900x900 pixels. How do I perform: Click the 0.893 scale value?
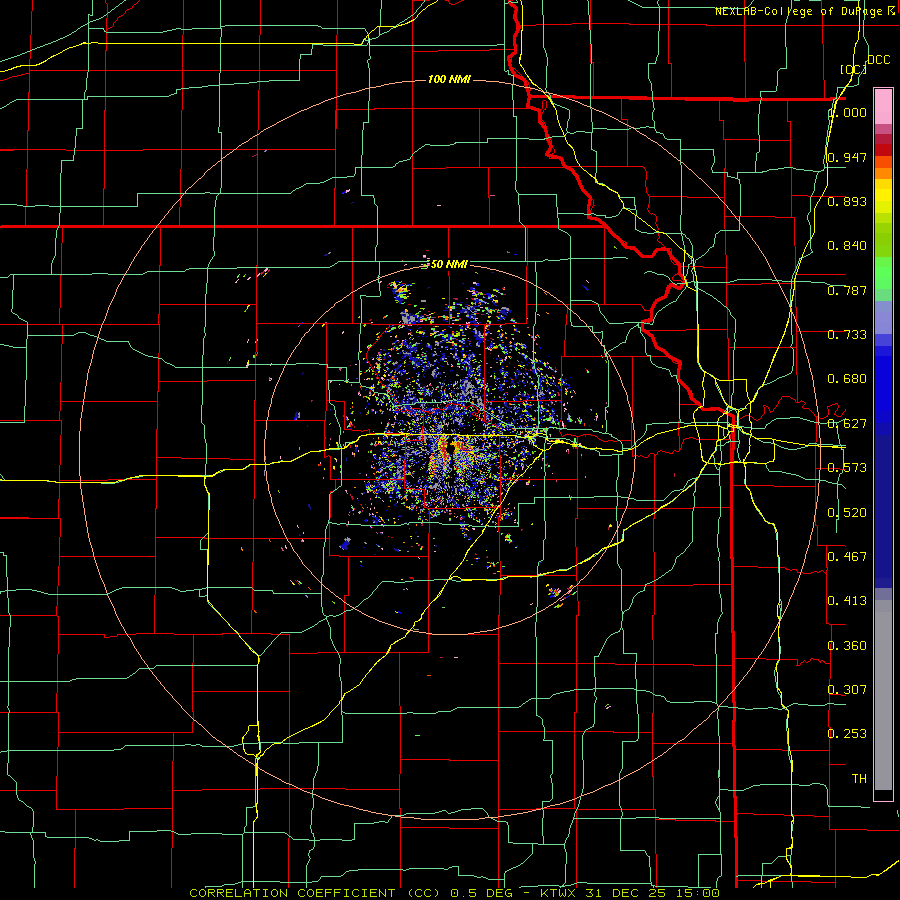click(x=847, y=201)
